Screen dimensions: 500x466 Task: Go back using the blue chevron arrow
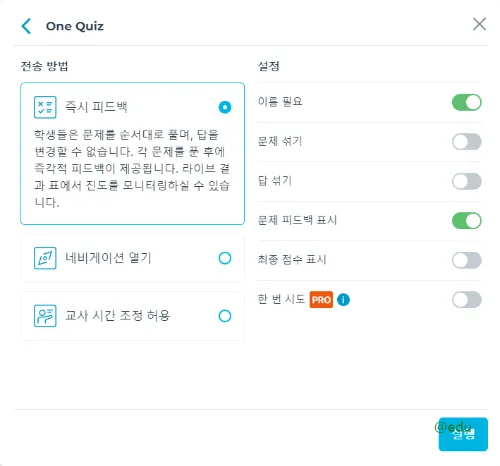pos(26,26)
